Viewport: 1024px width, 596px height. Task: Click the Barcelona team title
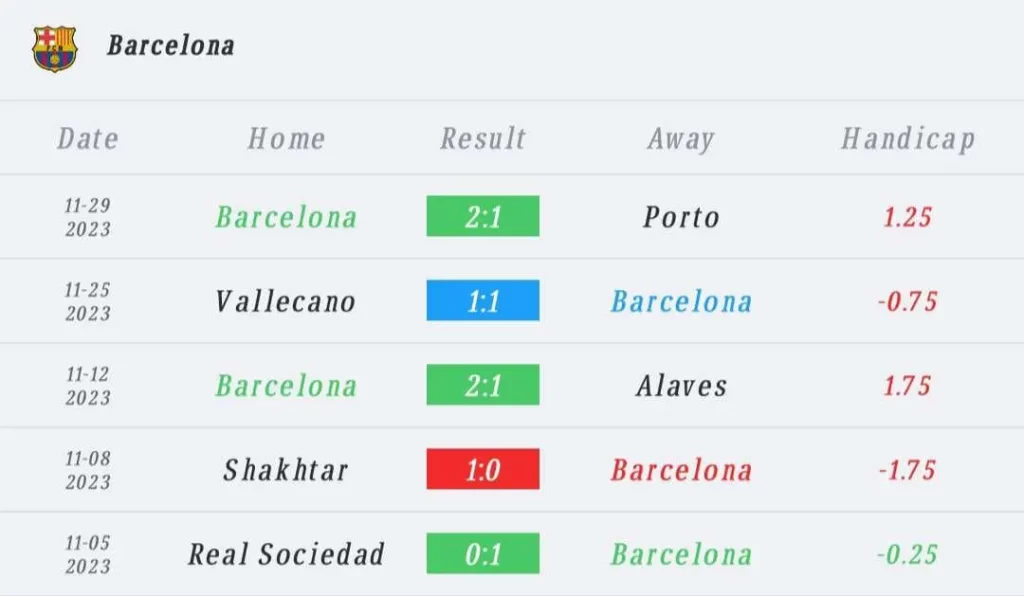pos(171,46)
